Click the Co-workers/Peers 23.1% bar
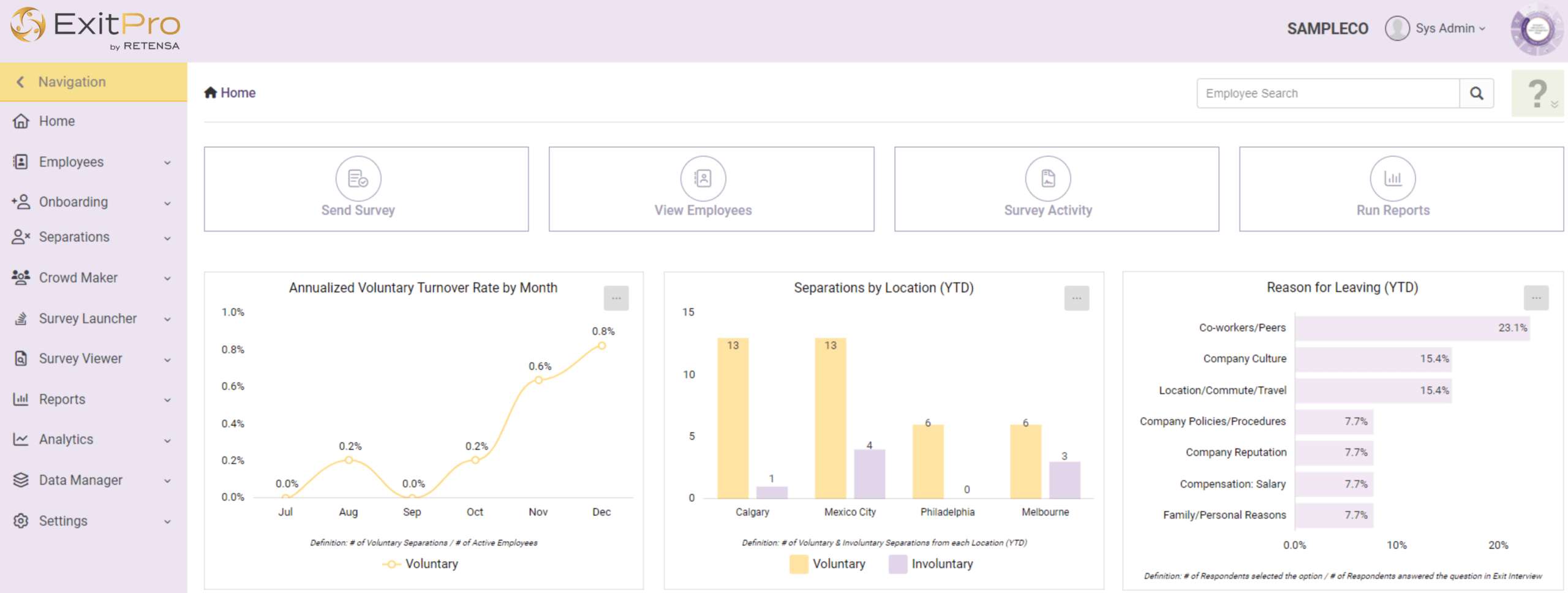Image resolution: width=1568 pixels, height=593 pixels. click(x=1411, y=328)
